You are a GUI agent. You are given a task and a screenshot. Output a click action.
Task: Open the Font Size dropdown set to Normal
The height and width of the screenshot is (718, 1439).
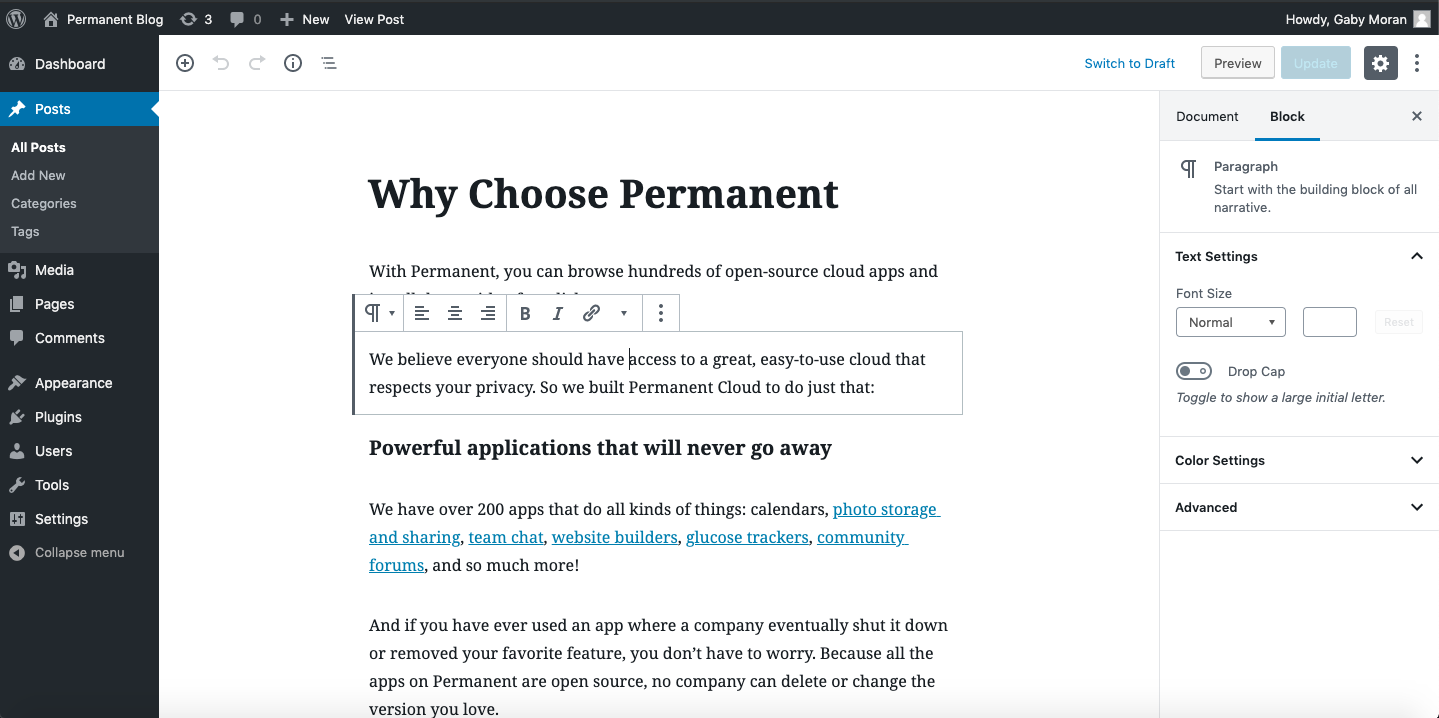click(1230, 321)
